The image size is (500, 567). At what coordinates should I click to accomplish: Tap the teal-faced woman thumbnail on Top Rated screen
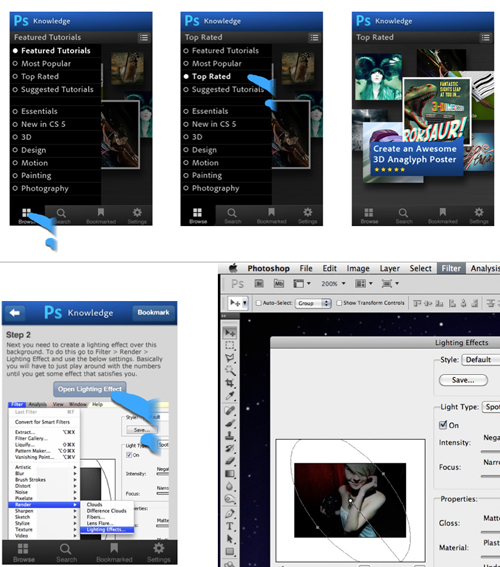379,77
